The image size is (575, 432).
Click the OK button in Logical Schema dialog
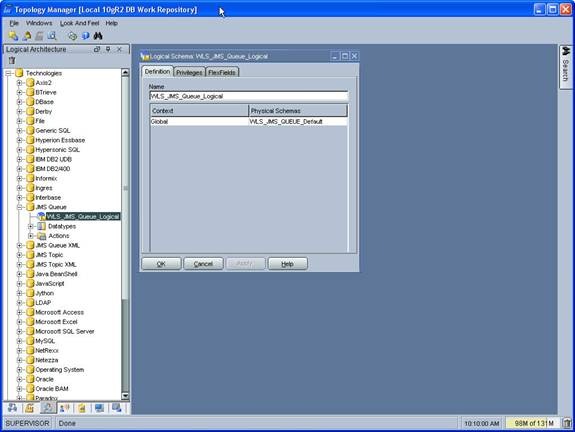161,264
